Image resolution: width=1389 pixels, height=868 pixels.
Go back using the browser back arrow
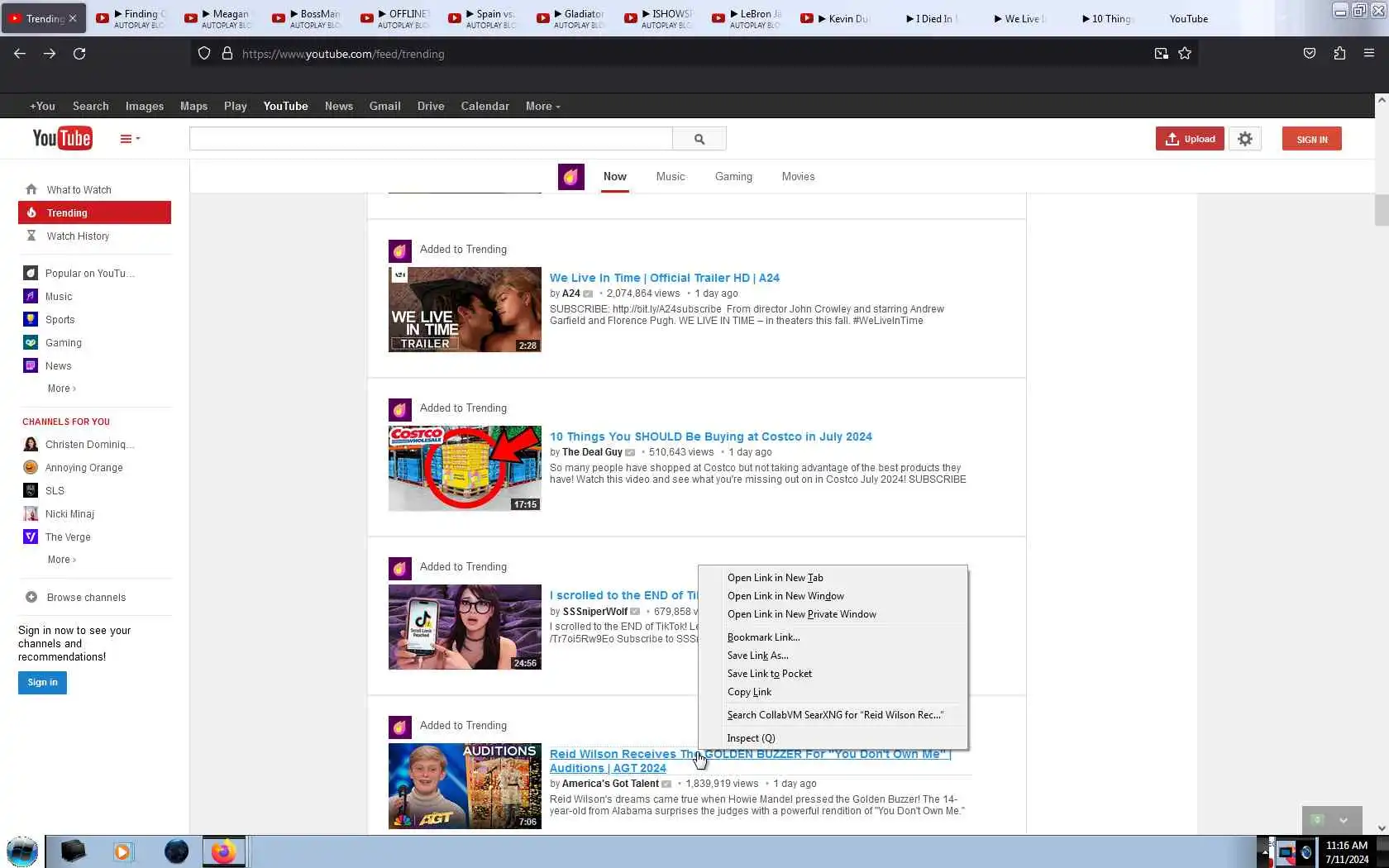pos(20,54)
